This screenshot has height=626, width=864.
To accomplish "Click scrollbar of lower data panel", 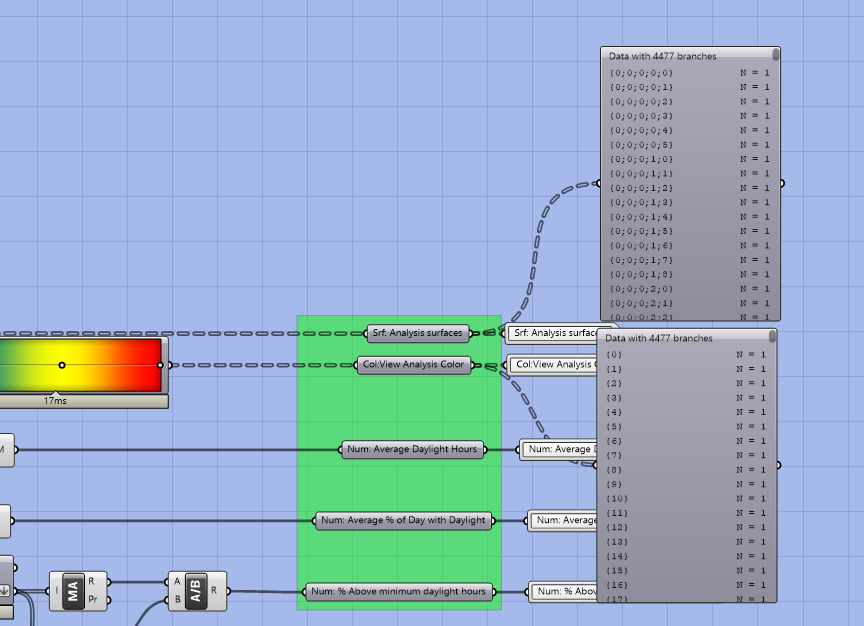I will (773, 336).
